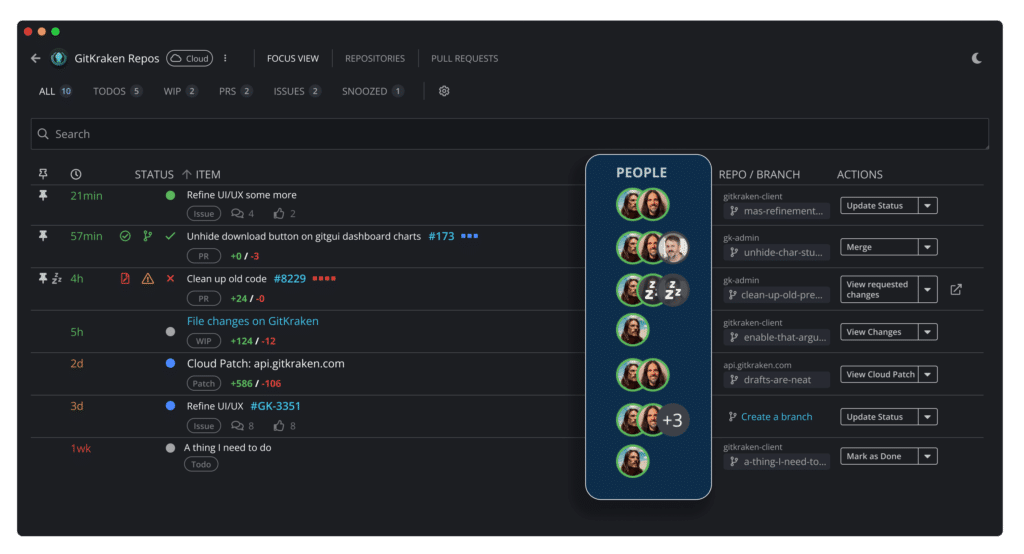Click the GitKraken logo icon
Viewport: 1024px width, 554px height.
[59, 58]
